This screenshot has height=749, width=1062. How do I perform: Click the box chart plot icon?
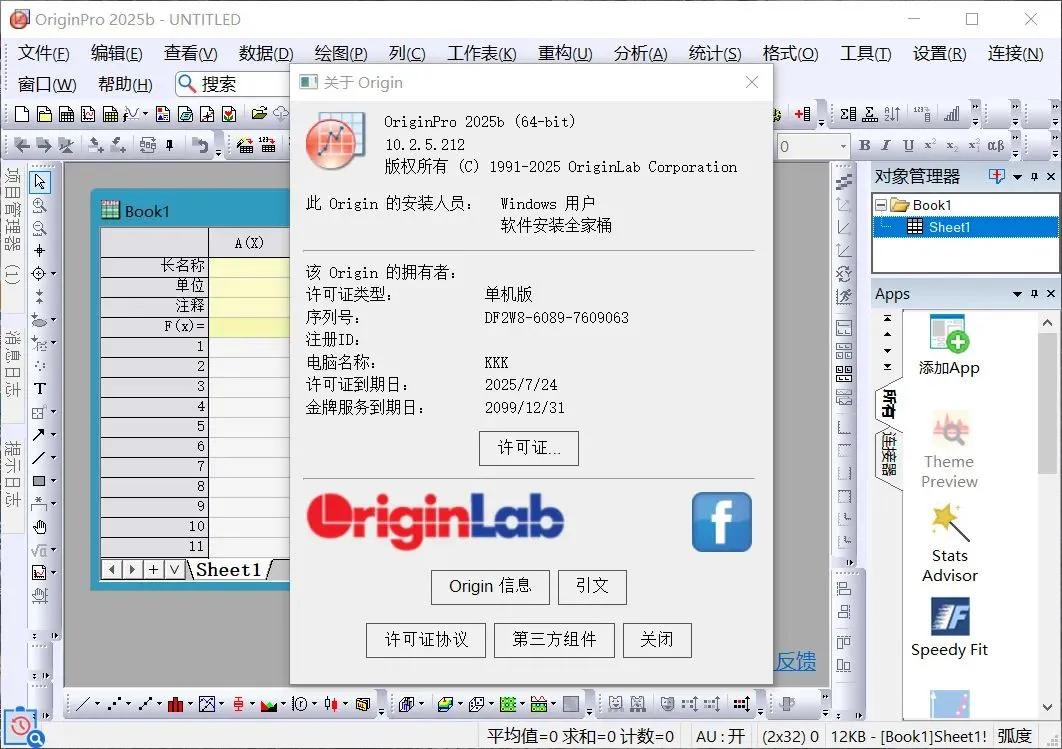237,704
